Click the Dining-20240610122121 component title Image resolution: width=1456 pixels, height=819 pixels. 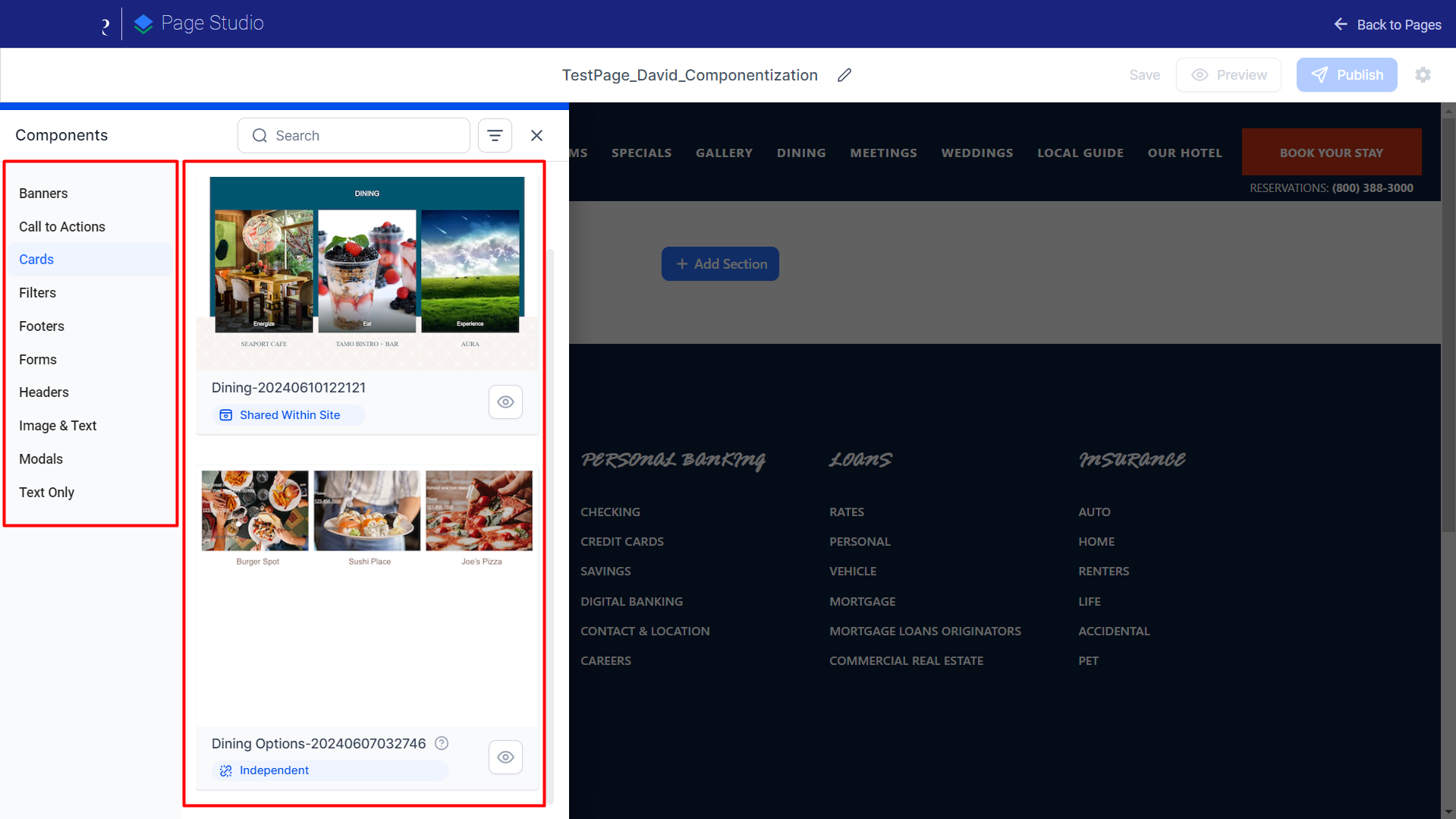click(288, 388)
